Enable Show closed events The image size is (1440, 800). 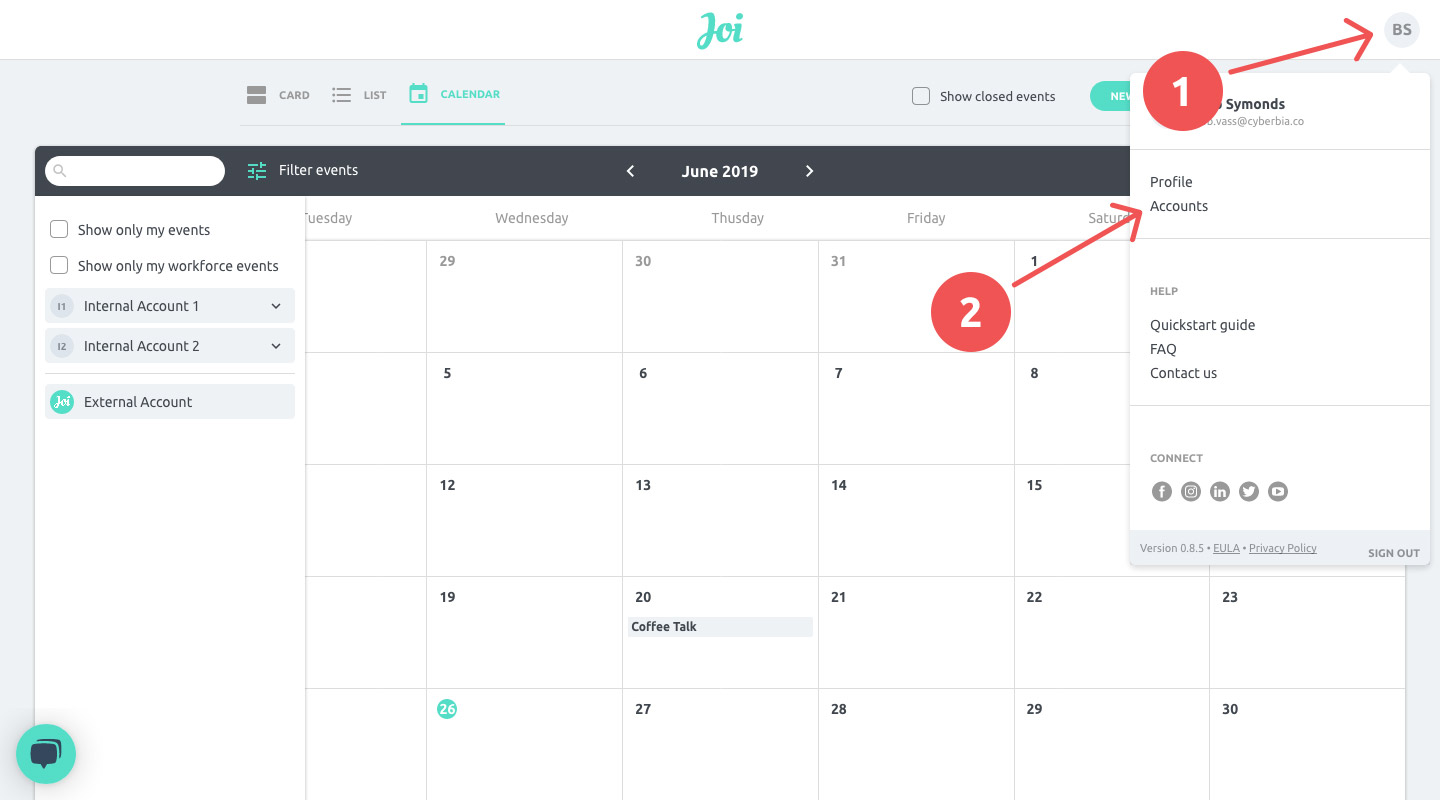pos(920,96)
